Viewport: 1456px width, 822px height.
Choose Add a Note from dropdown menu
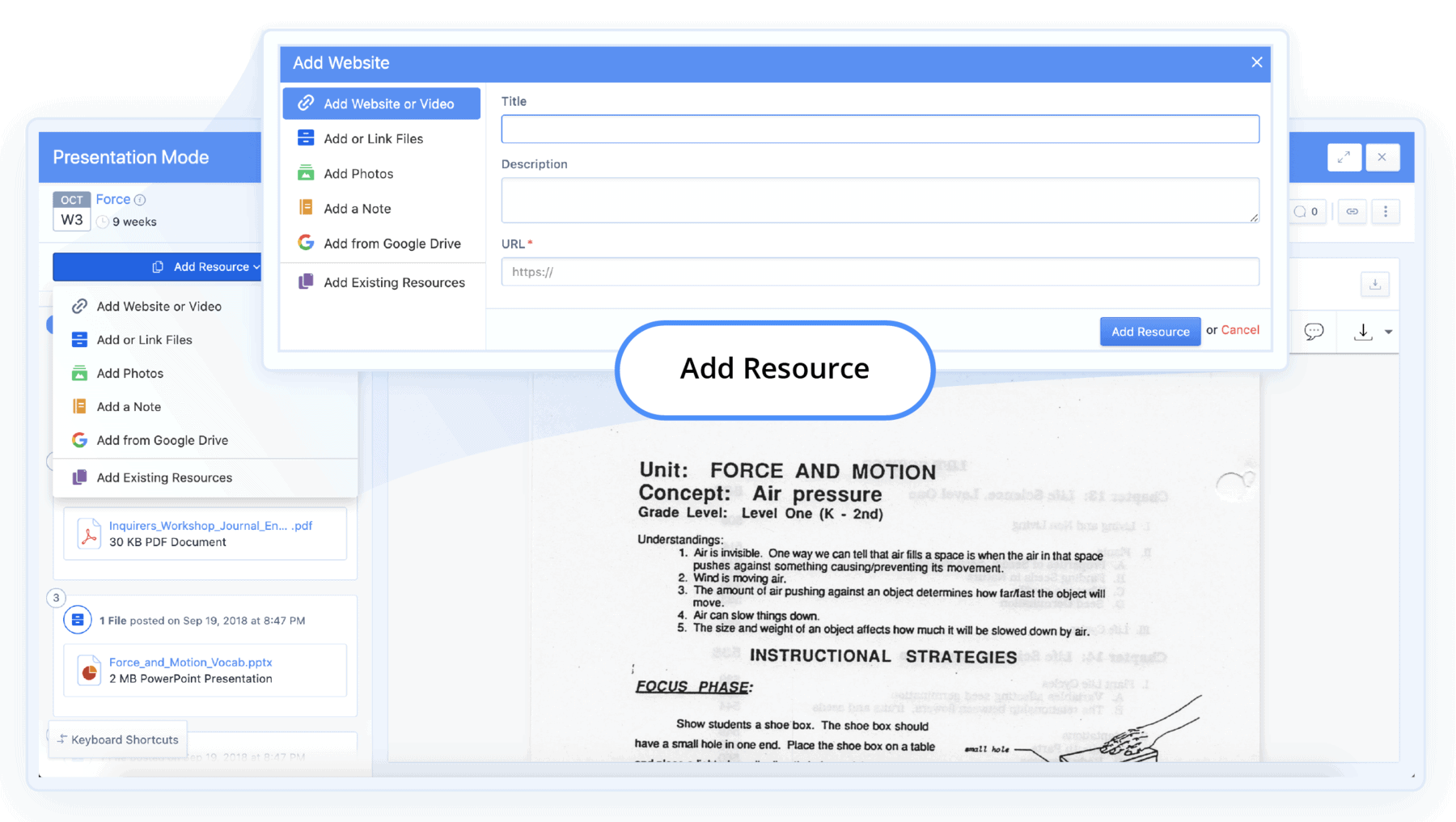click(x=205, y=407)
